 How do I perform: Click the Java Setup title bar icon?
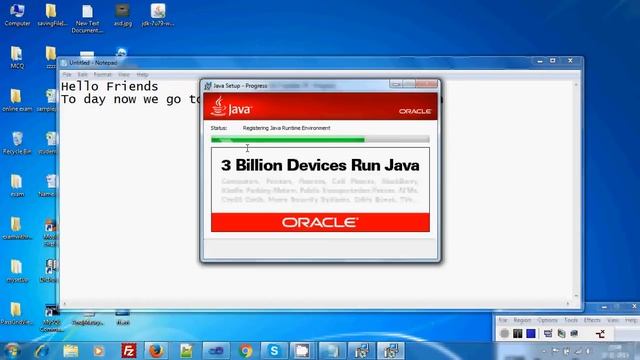pyautogui.click(x=208, y=86)
